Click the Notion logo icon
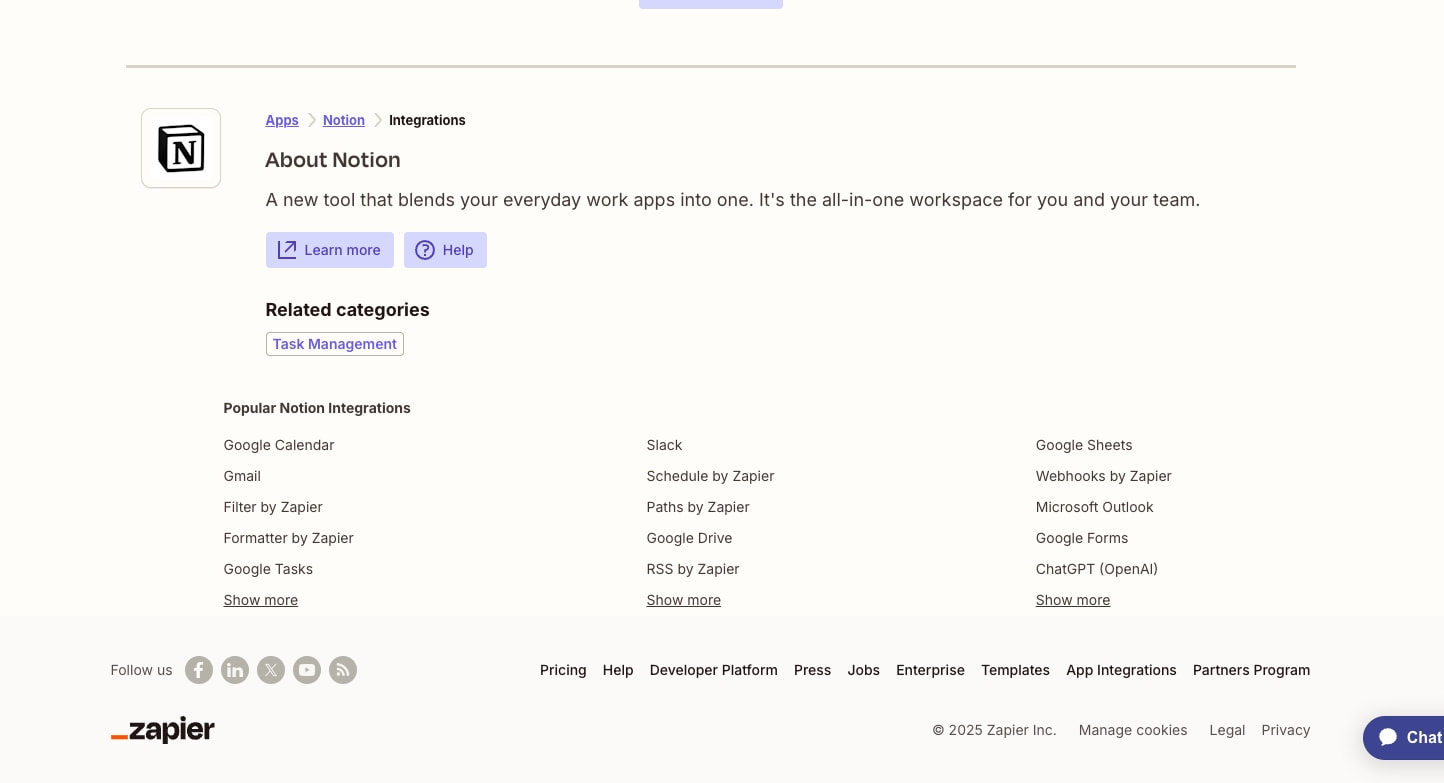Screen dimensions: 1444x783 (181, 148)
